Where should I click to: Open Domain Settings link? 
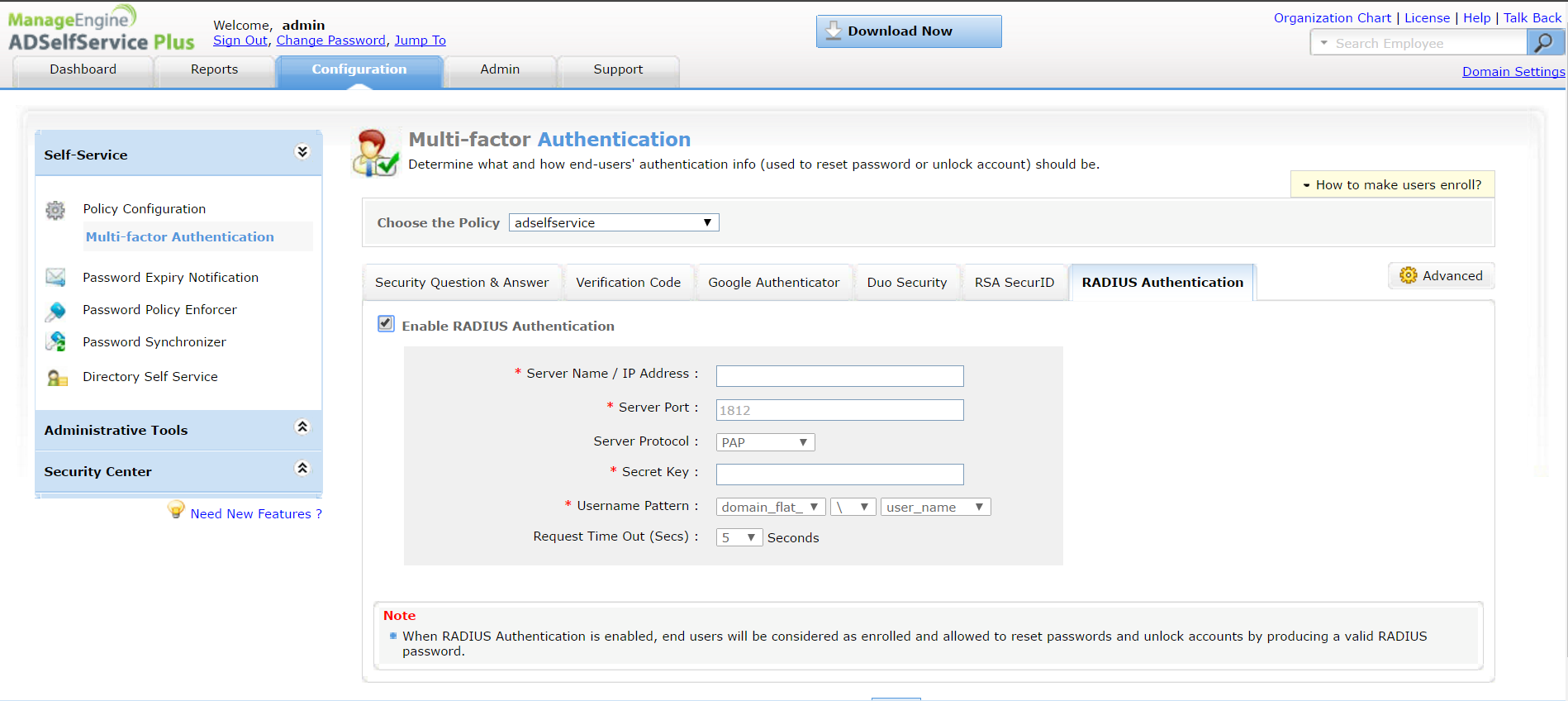[1513, 72]
